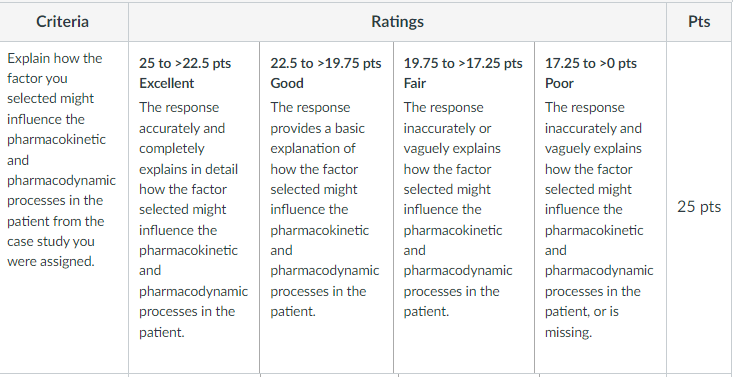Select the Good rating title
This screenshot has width=734, height=377.
287,83
